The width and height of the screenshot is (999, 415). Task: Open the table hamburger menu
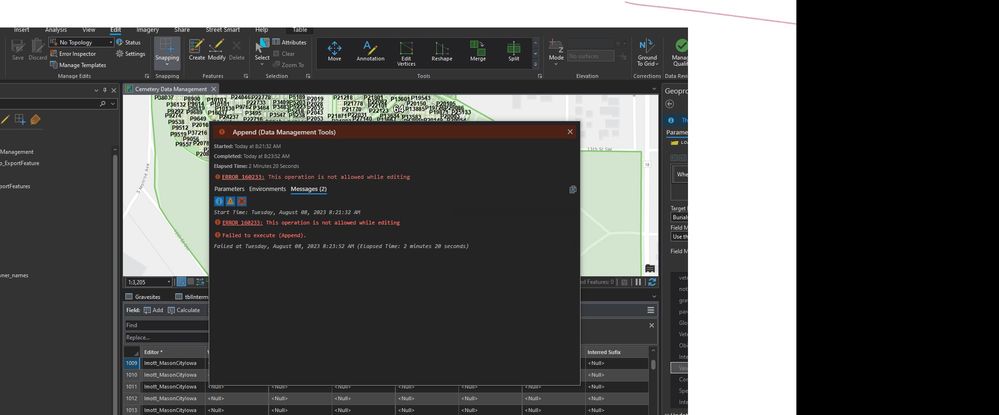650,310
